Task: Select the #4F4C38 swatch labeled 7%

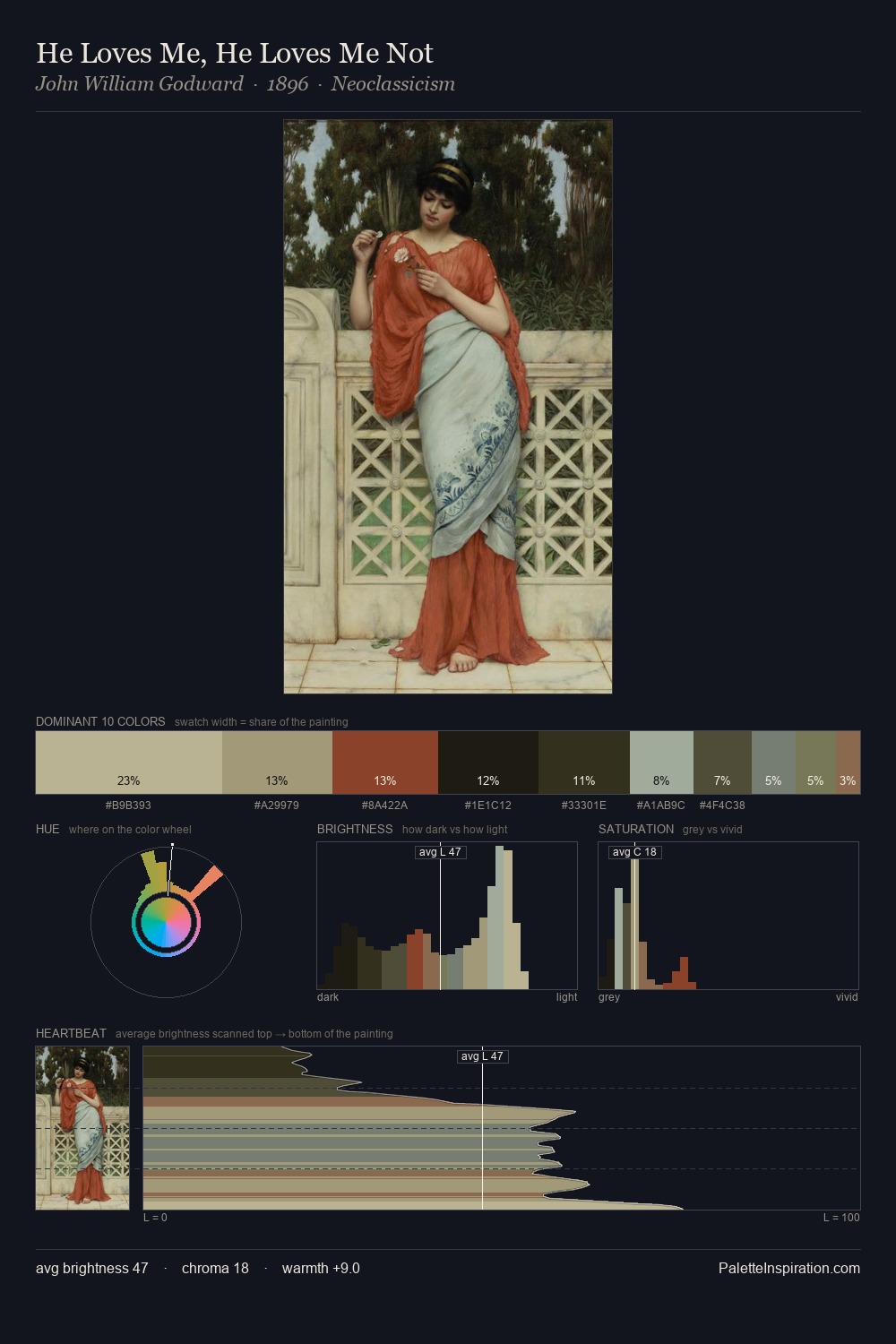Action: pos(722,762)
